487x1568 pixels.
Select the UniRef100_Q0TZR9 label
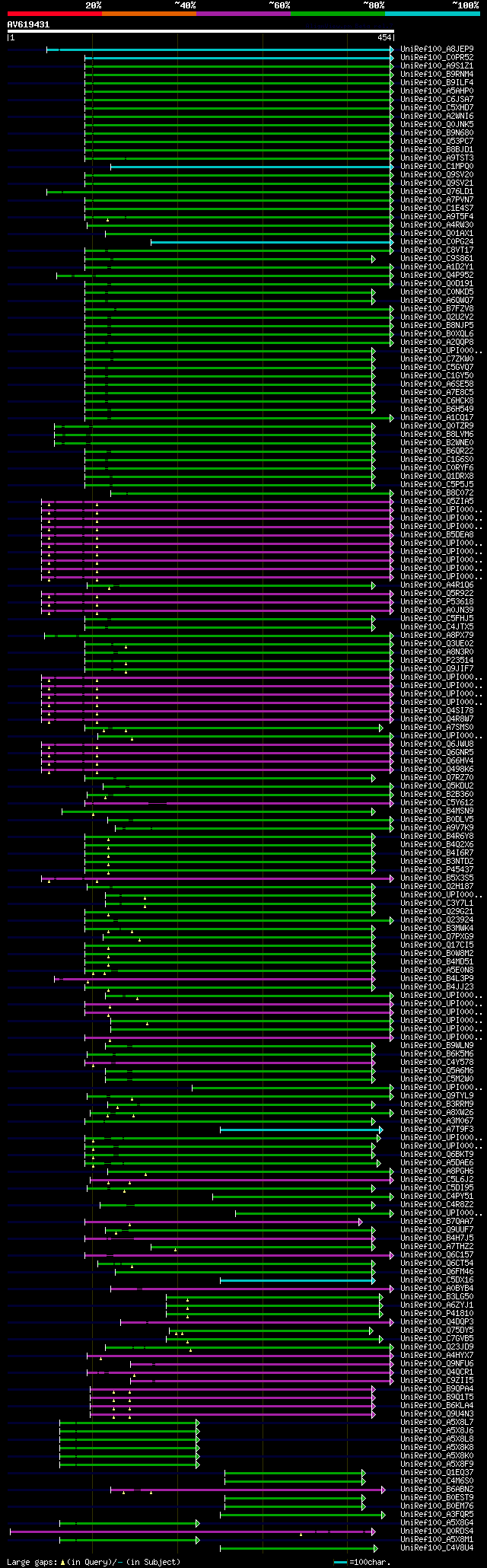click(437, 426)
